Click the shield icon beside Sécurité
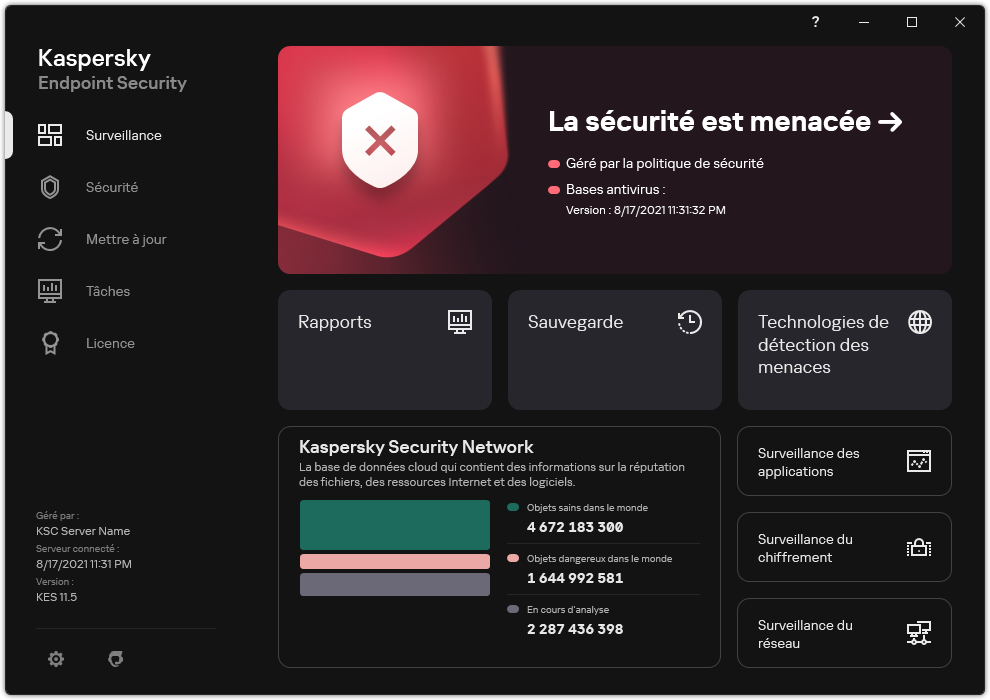 (x=50, y=187)
